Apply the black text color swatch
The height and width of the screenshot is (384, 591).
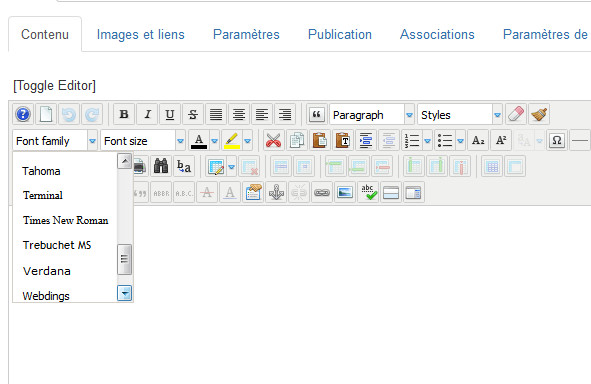tap(199, 141)
